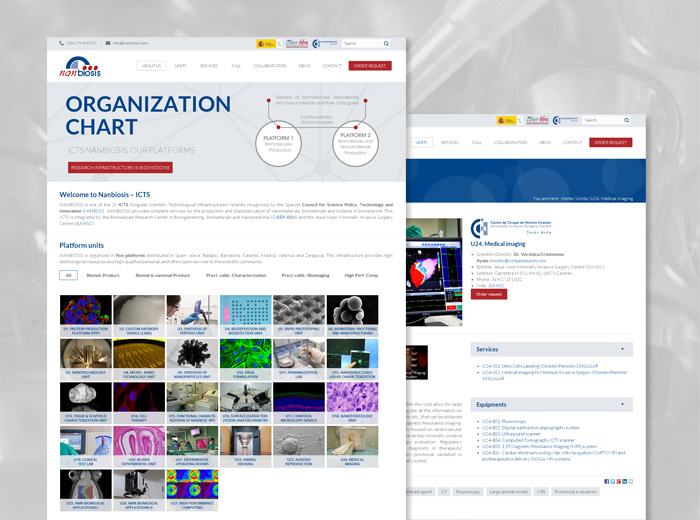This screenshot has width=700, height=520.
Task: Open the U22 Animal Housing thumbnail
Action: 246,446
